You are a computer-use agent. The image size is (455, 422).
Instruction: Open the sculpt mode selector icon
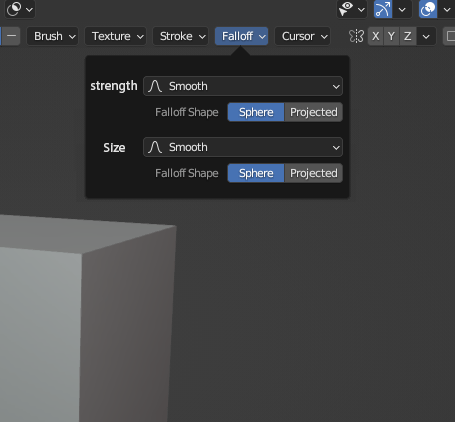coord(20,9)
